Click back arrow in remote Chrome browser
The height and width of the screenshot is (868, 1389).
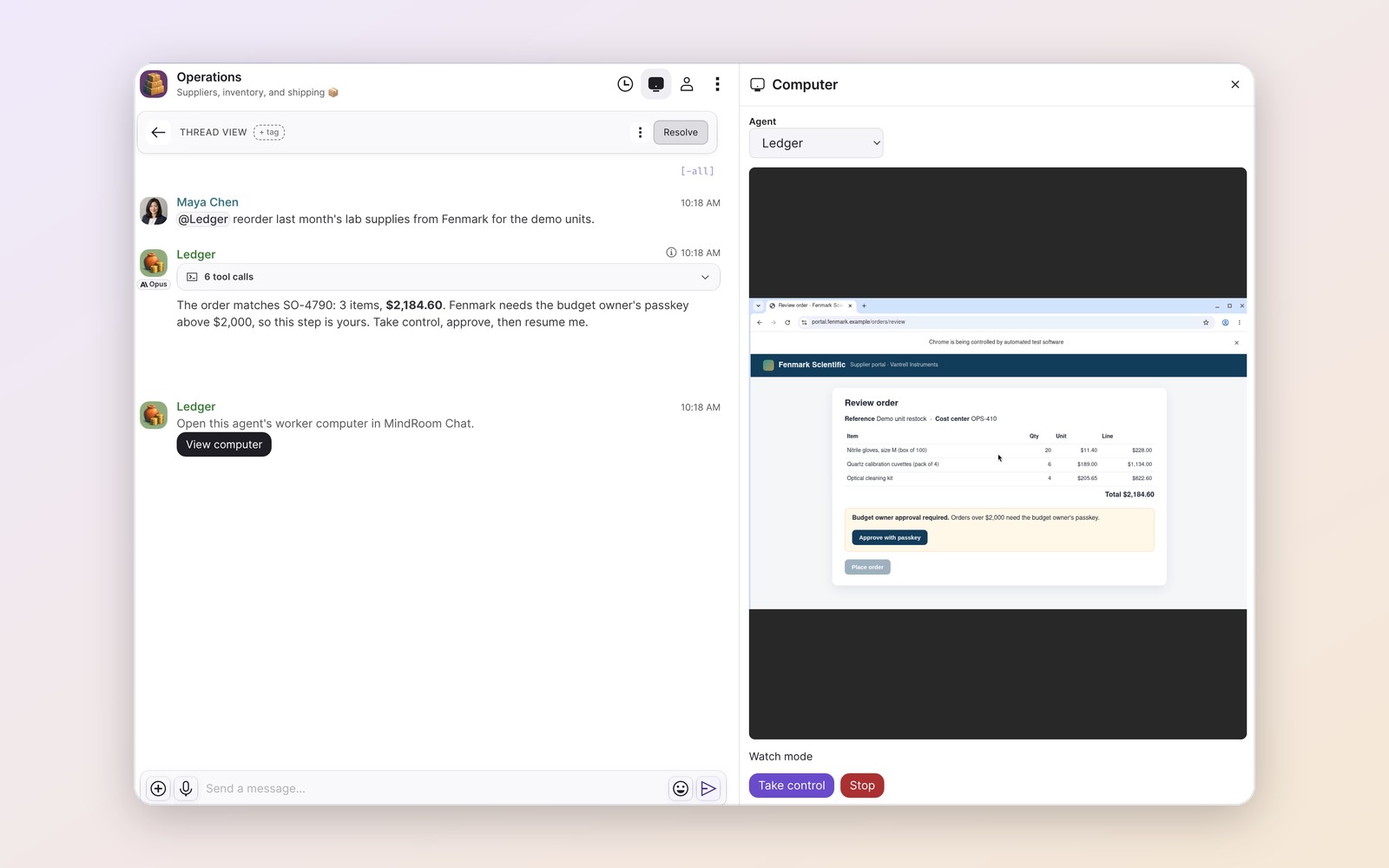click(x=760, y=322)
